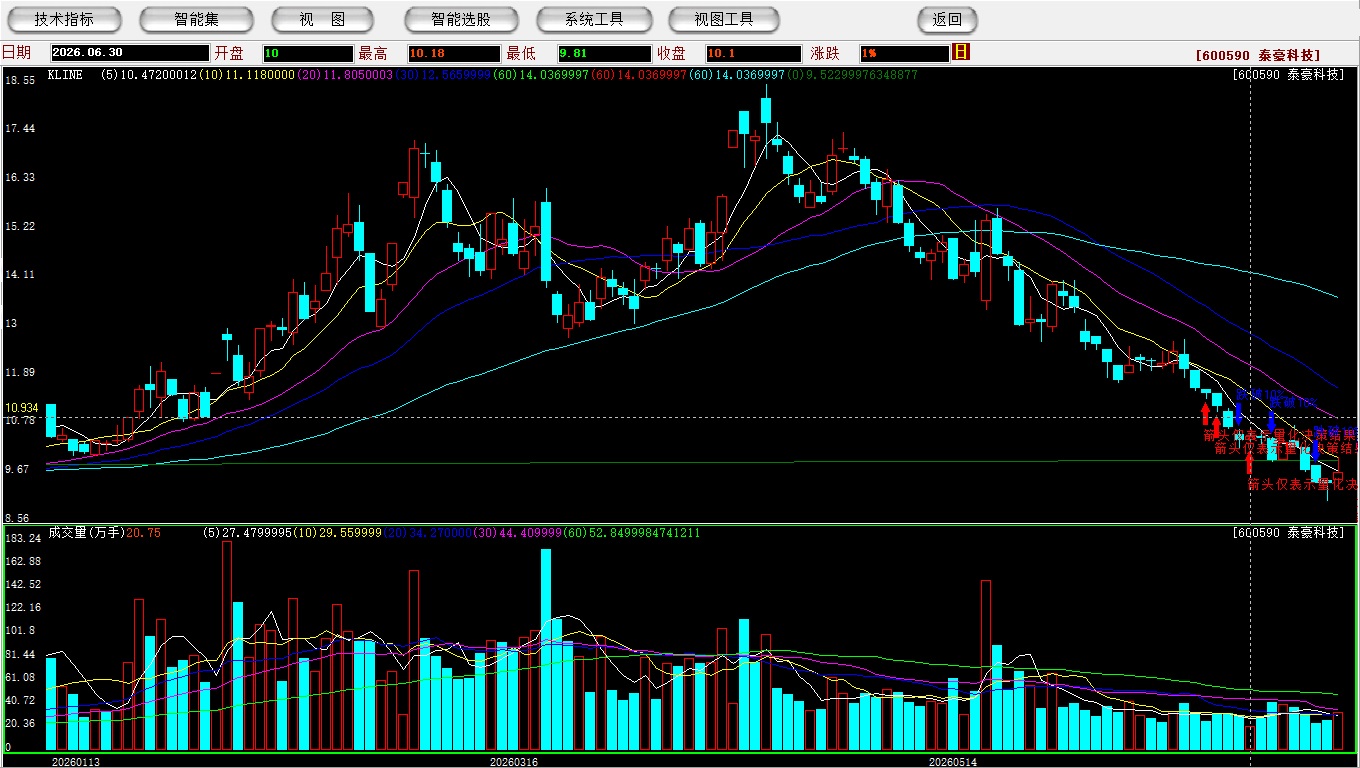Viewport: 1360px width, 768px height.
Task: Click the MA value (5)10.47200012
Action: coord(148,74)
